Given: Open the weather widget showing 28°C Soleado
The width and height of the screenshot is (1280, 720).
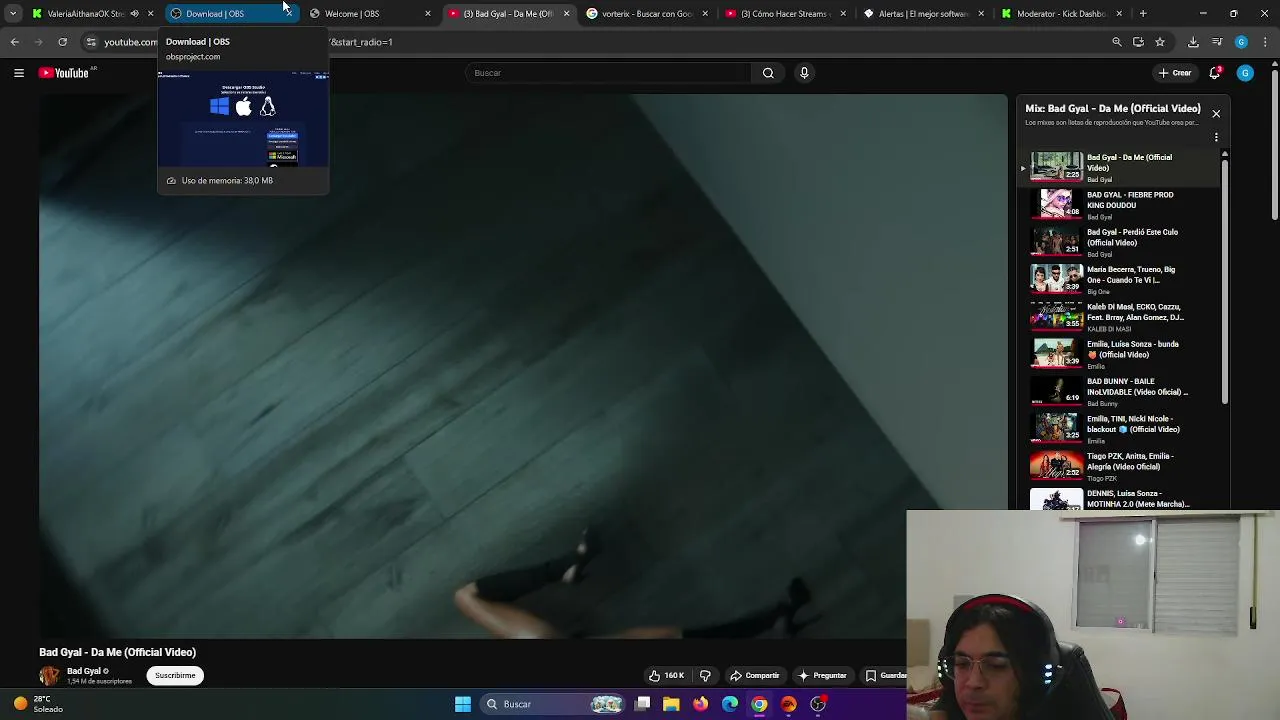Looking at the screenshot, I should (40, 704).
